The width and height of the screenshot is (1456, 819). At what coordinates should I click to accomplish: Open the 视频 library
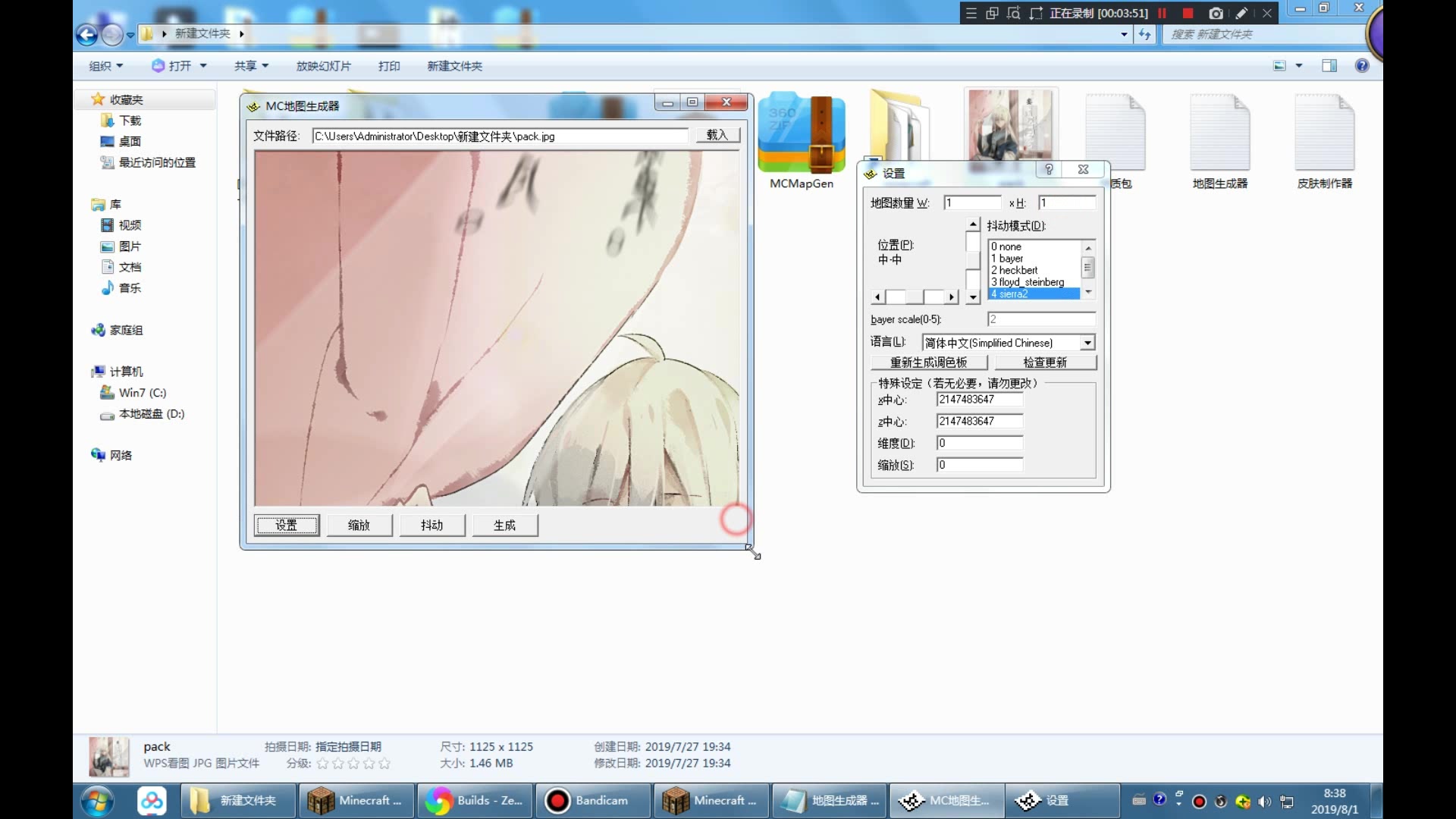[130, 225]
